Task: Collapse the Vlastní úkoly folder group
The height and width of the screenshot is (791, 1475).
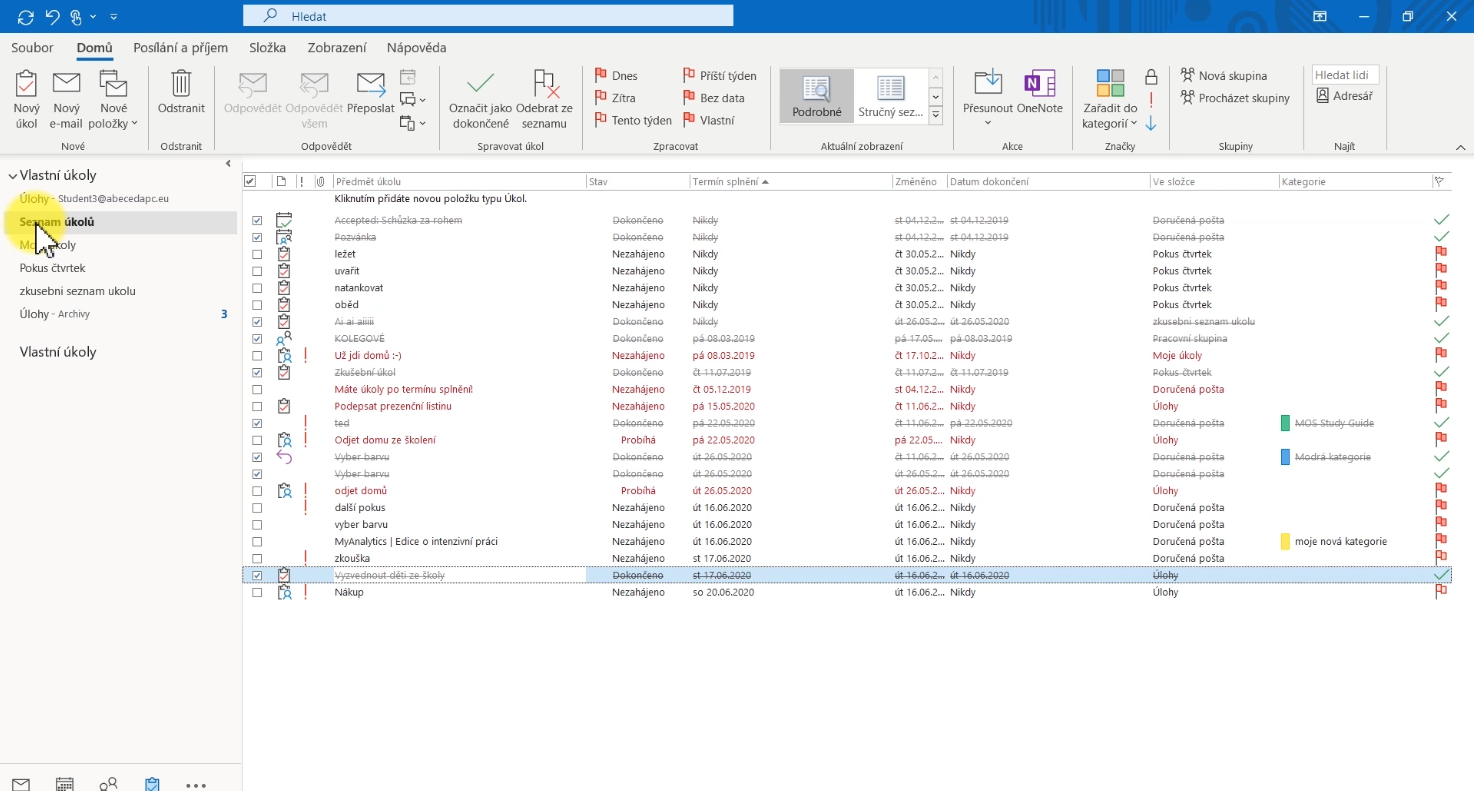Action: pyautogui.click(x=12, y=176)
